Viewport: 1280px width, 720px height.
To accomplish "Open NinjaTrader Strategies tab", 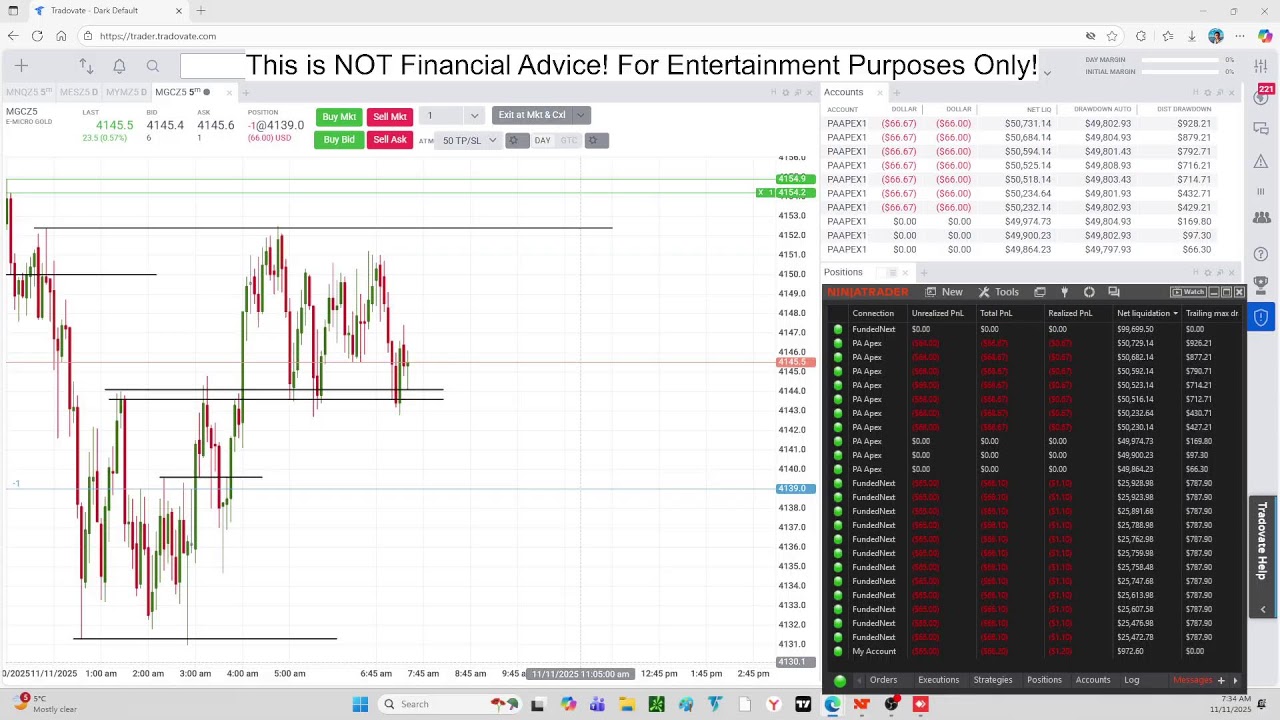I will click(x=993, y=680).
